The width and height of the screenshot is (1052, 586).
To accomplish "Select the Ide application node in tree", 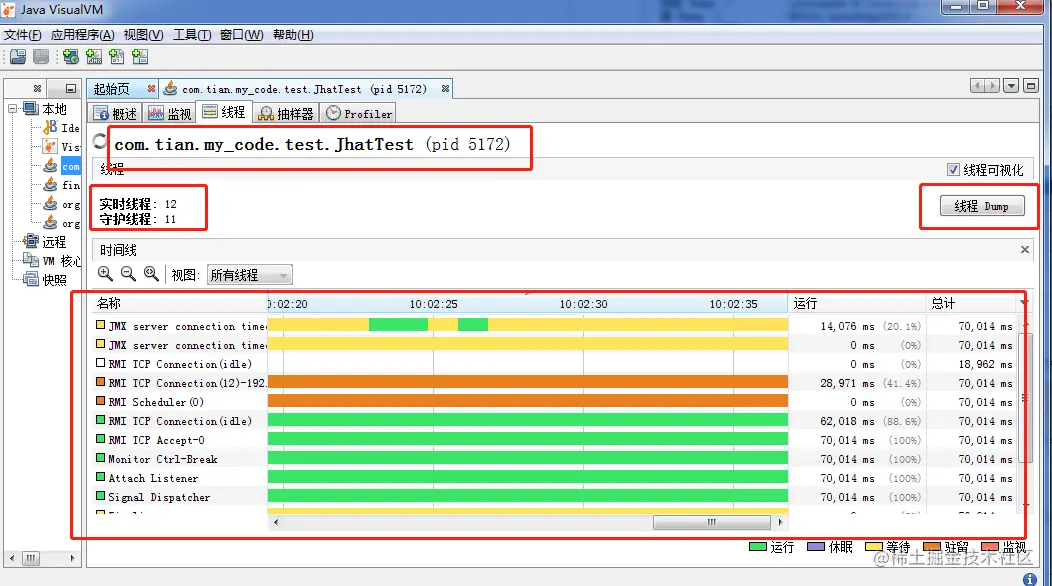I will (62, 128).
